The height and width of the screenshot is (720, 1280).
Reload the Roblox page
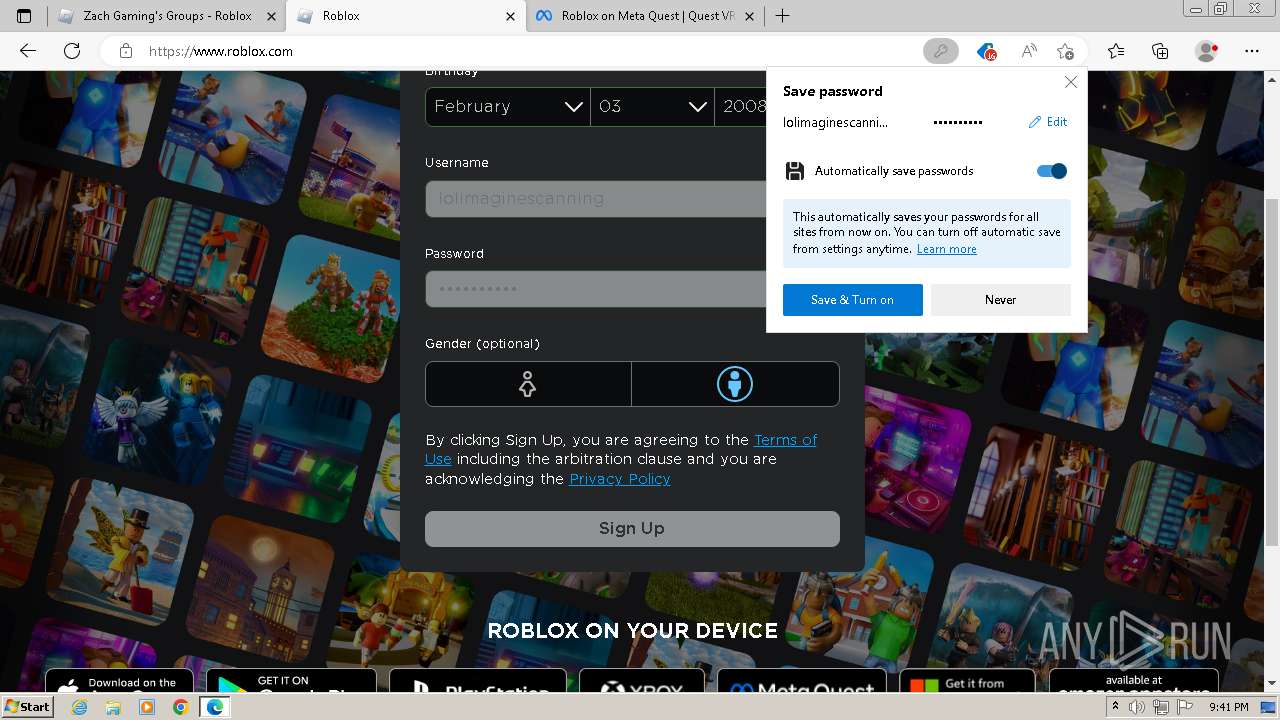(x=72, y=51)
